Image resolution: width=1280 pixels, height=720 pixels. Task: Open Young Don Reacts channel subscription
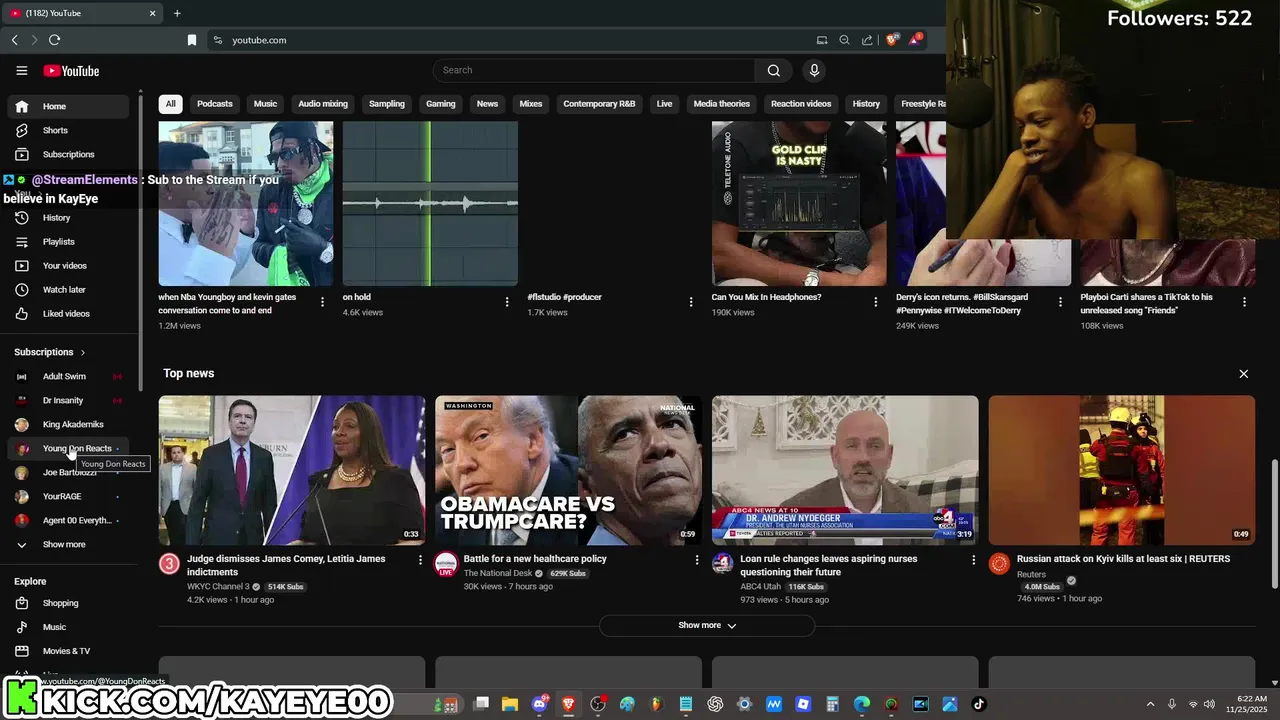[68, 448]
